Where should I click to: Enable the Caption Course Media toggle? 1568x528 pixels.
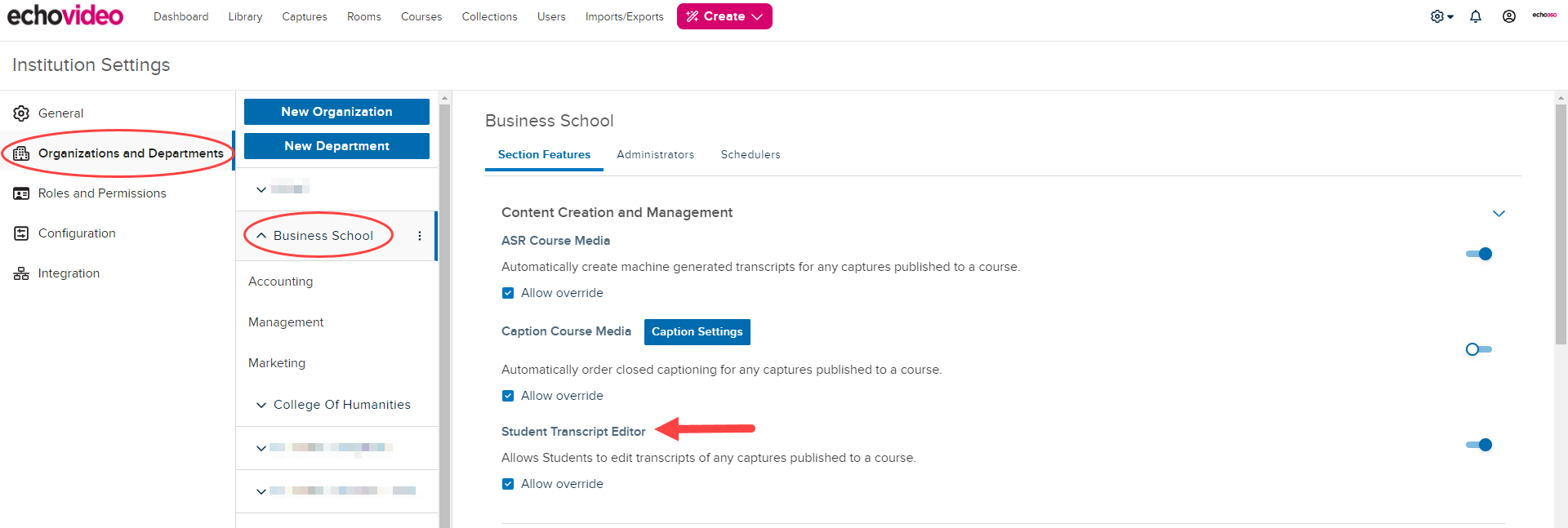coord(1478,349)
